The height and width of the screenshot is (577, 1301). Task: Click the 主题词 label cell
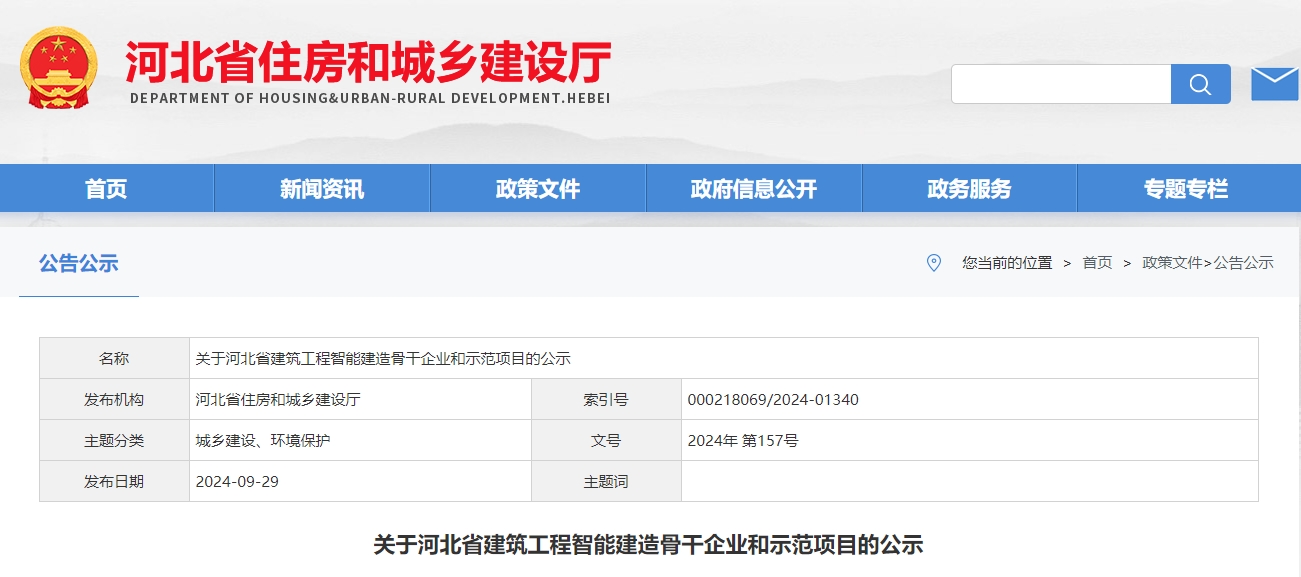pos(606,481)
